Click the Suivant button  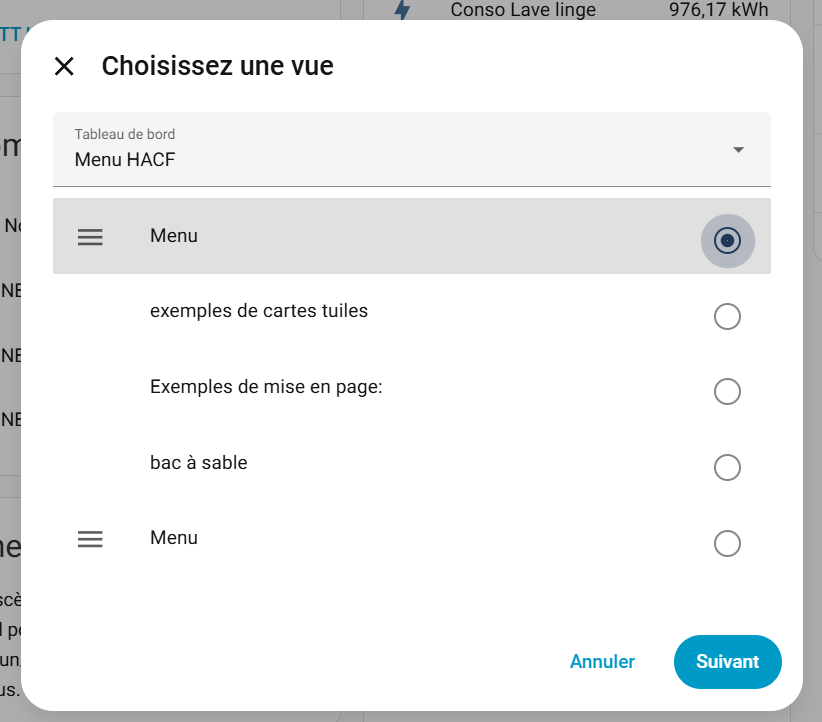click(727, 662)
